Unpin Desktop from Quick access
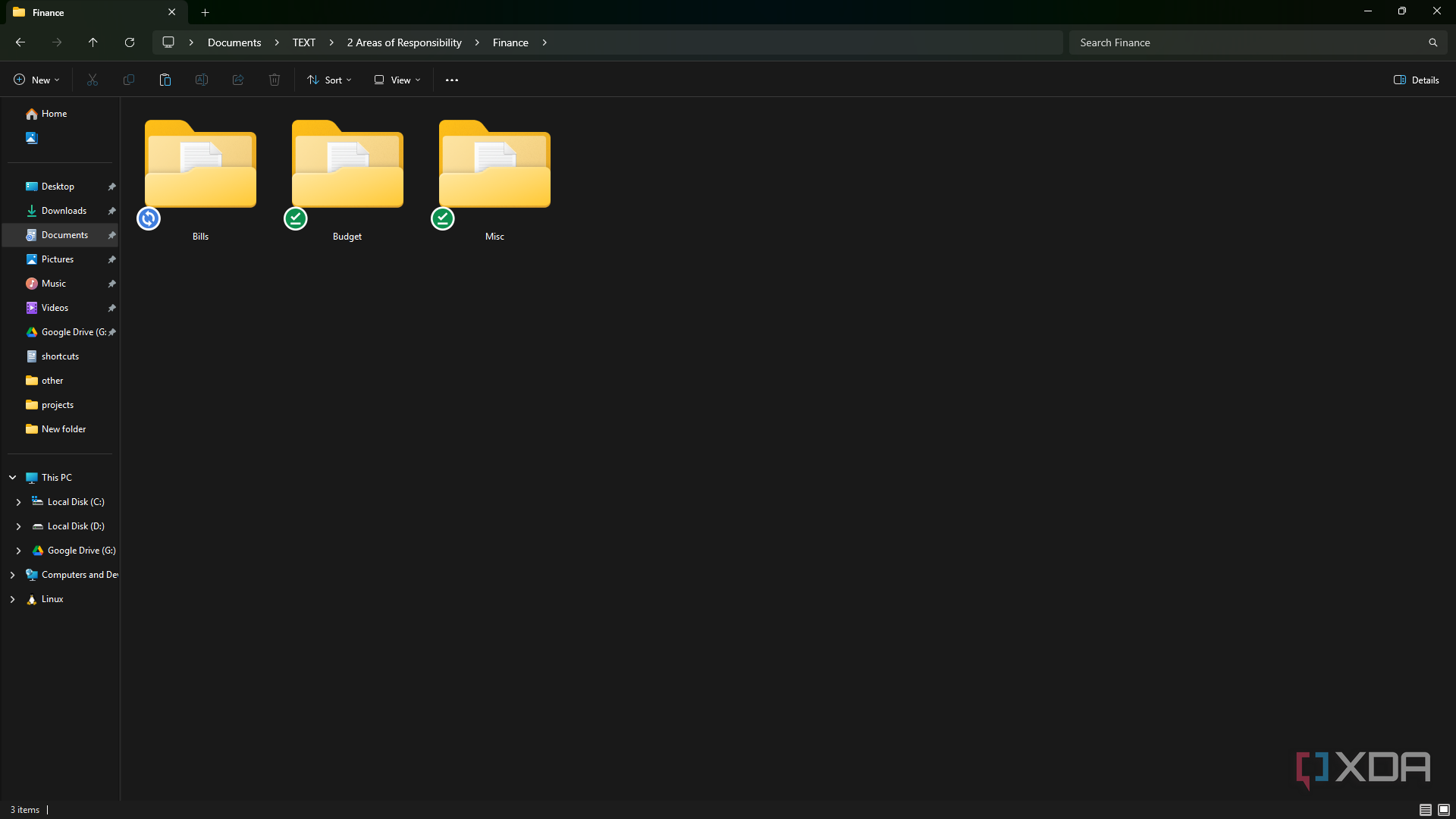Image resolution: width=1456 pixels, height=819 pixels. [111, 187]
